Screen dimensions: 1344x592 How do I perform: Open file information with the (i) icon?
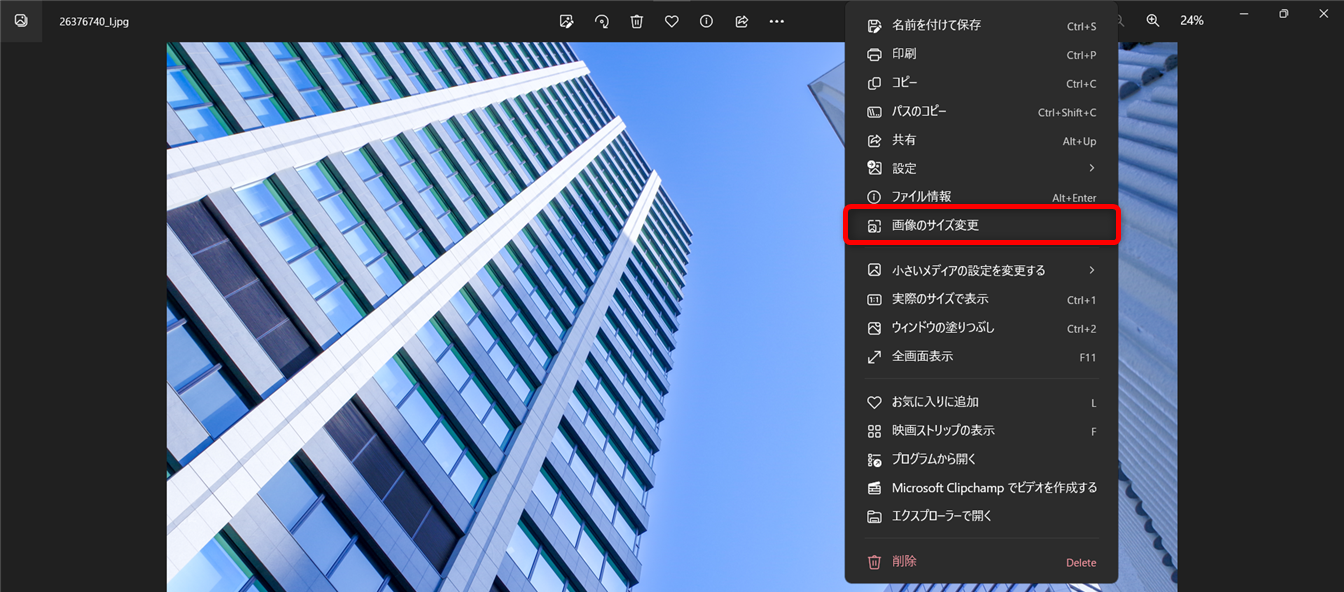[706, 20]
